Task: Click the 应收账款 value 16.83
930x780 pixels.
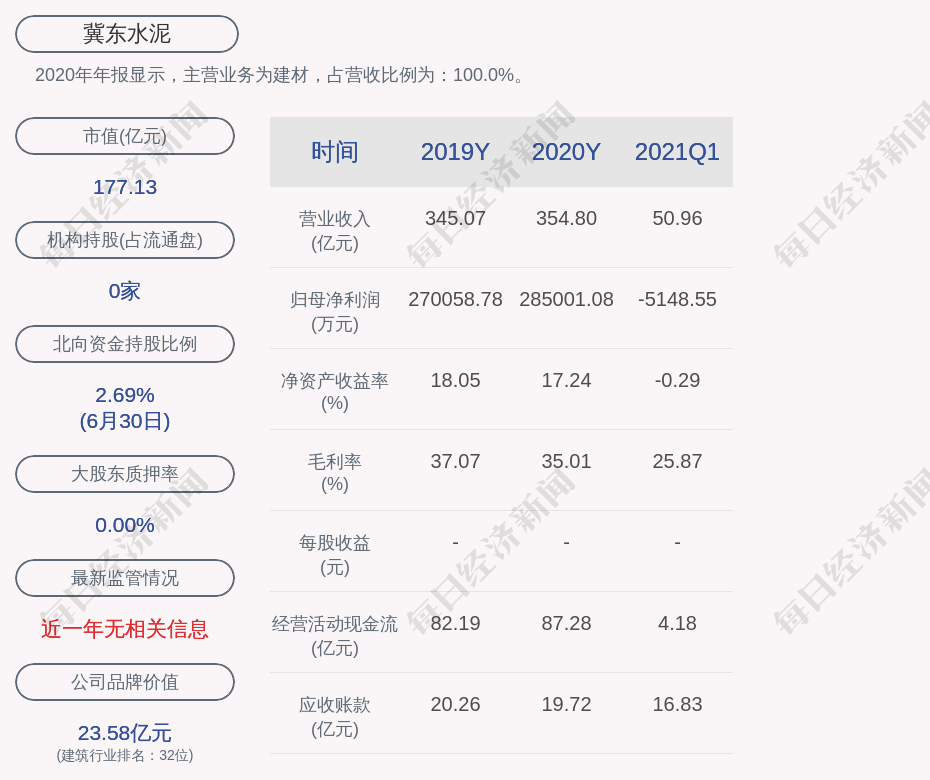Action: pos(677,704)
